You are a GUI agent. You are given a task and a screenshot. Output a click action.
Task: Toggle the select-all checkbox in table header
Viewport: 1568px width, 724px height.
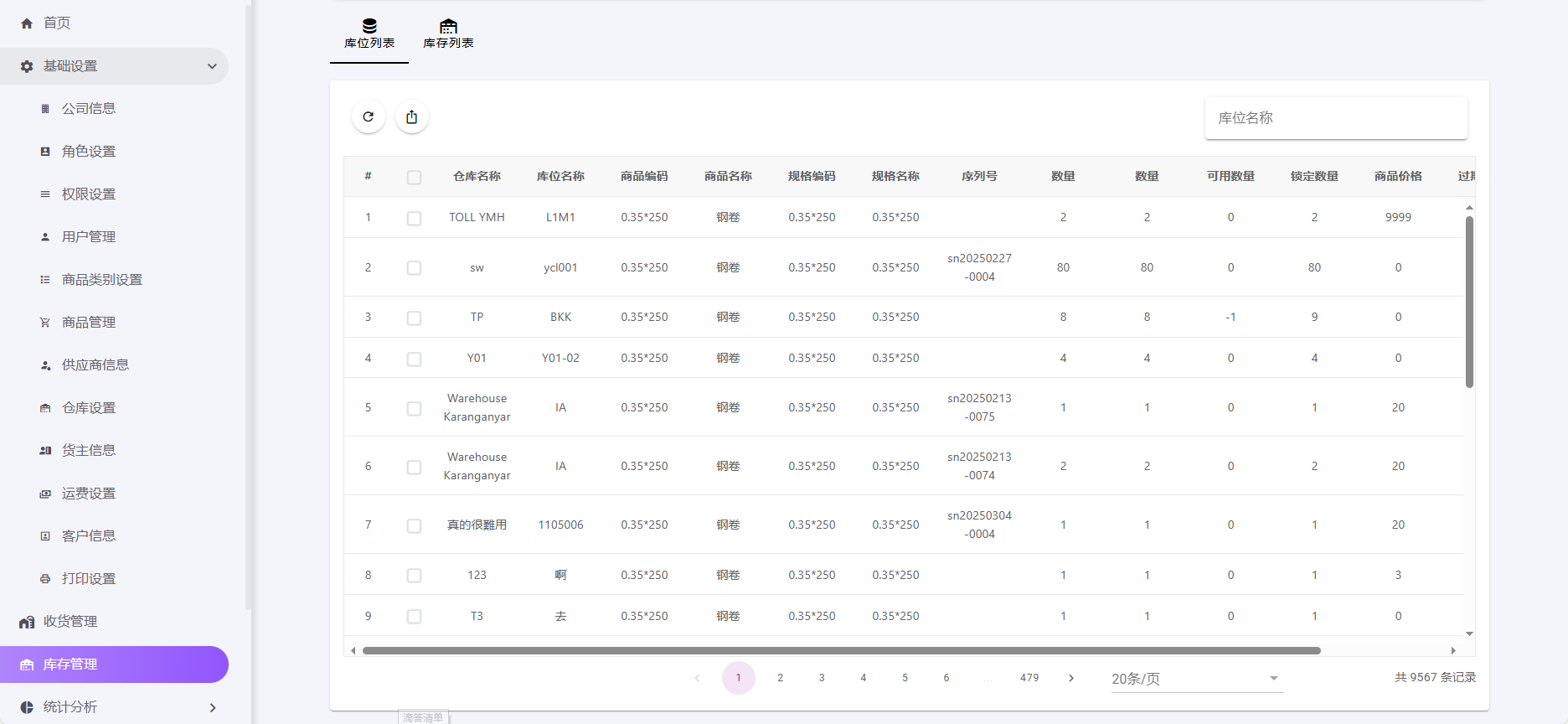[x=414, y=177]
